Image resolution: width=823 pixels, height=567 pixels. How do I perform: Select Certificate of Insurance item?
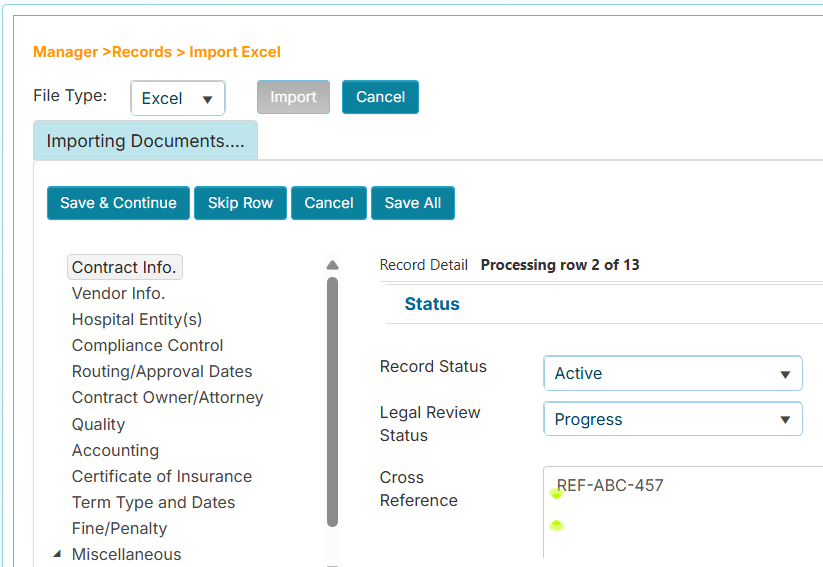click(x=161, y=476)
